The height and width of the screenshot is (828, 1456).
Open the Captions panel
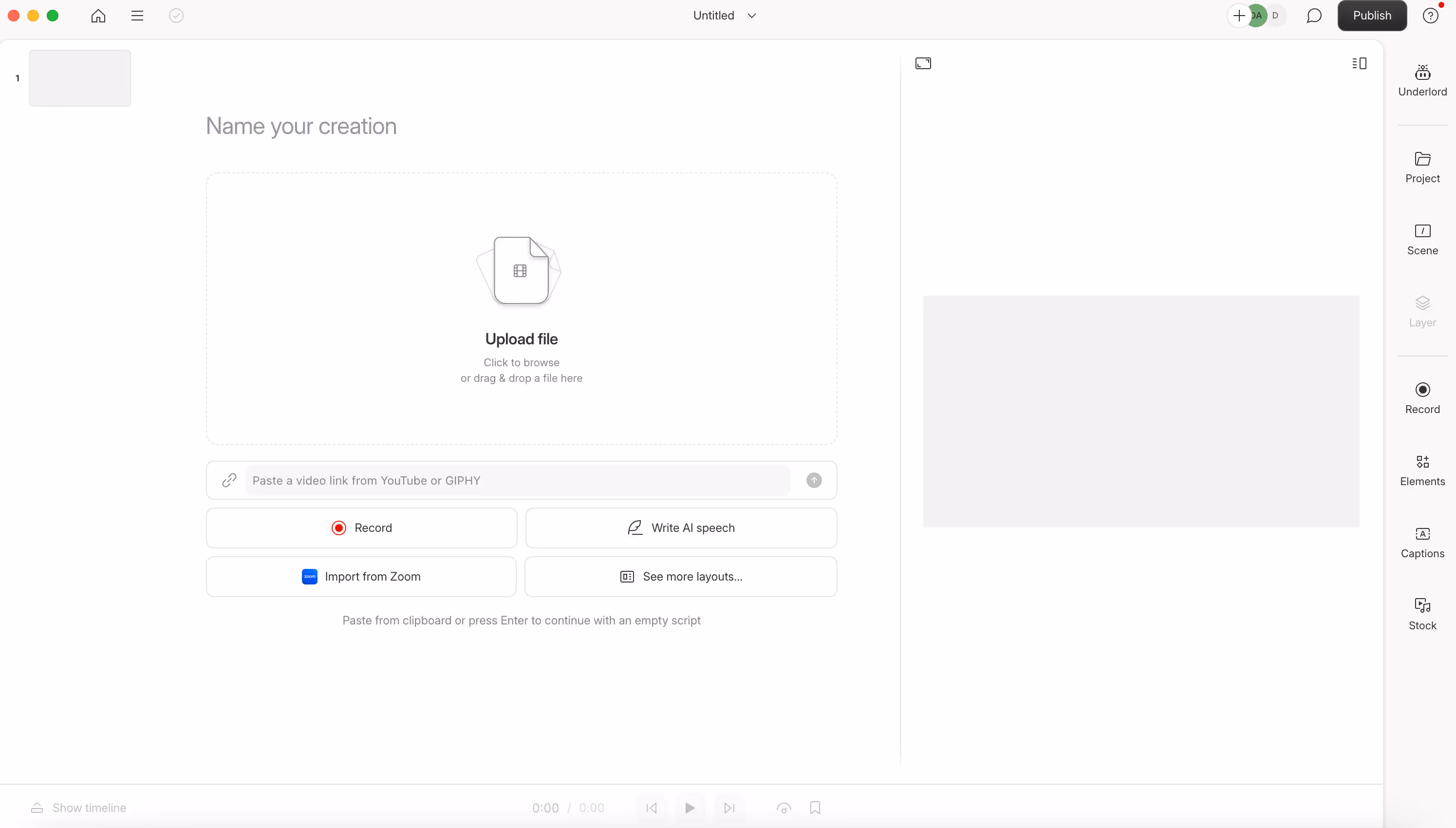tap(1422, 543)
